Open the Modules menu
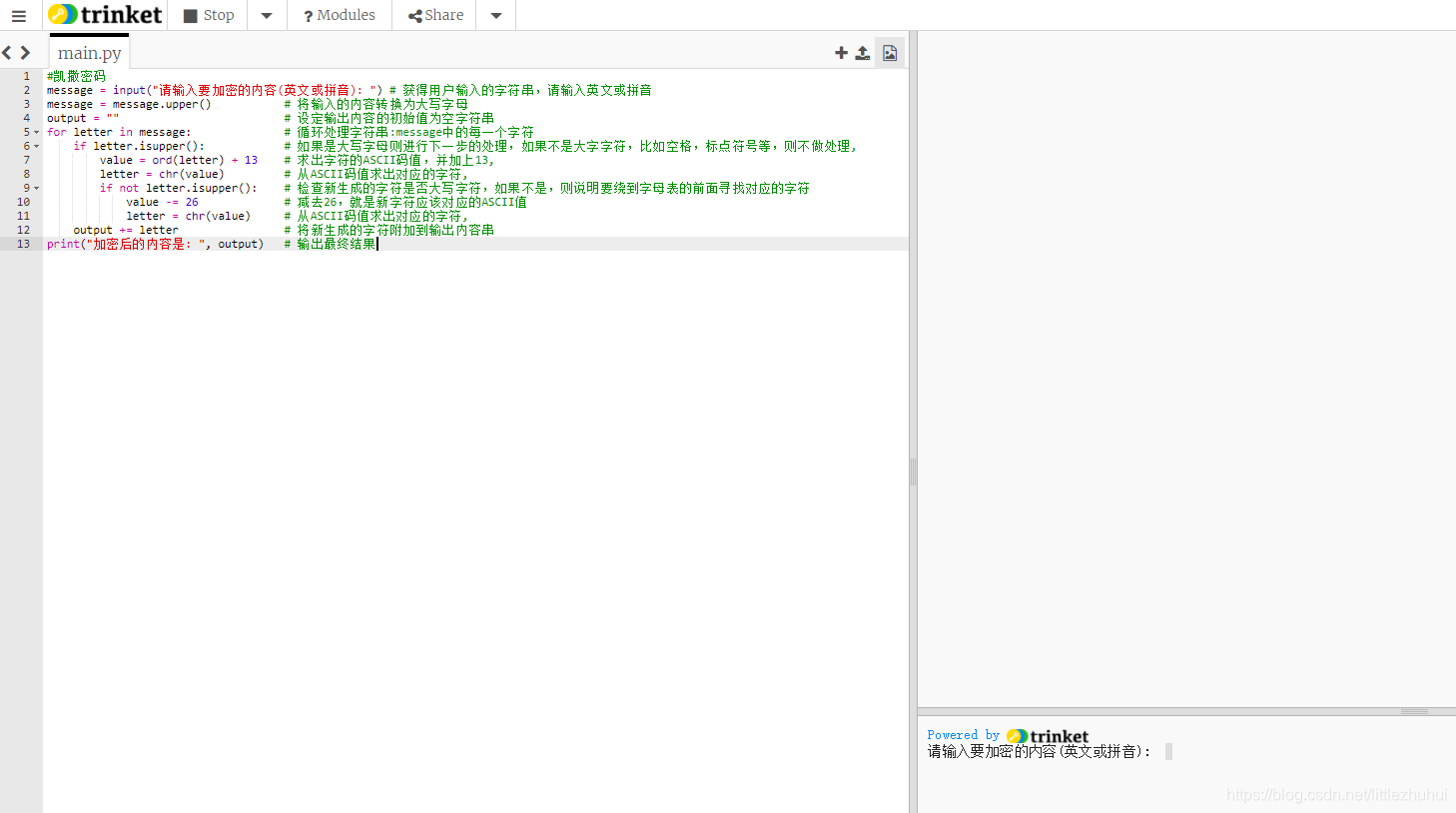The width and height of the screenshot is (1456, 813). point(340,15)
